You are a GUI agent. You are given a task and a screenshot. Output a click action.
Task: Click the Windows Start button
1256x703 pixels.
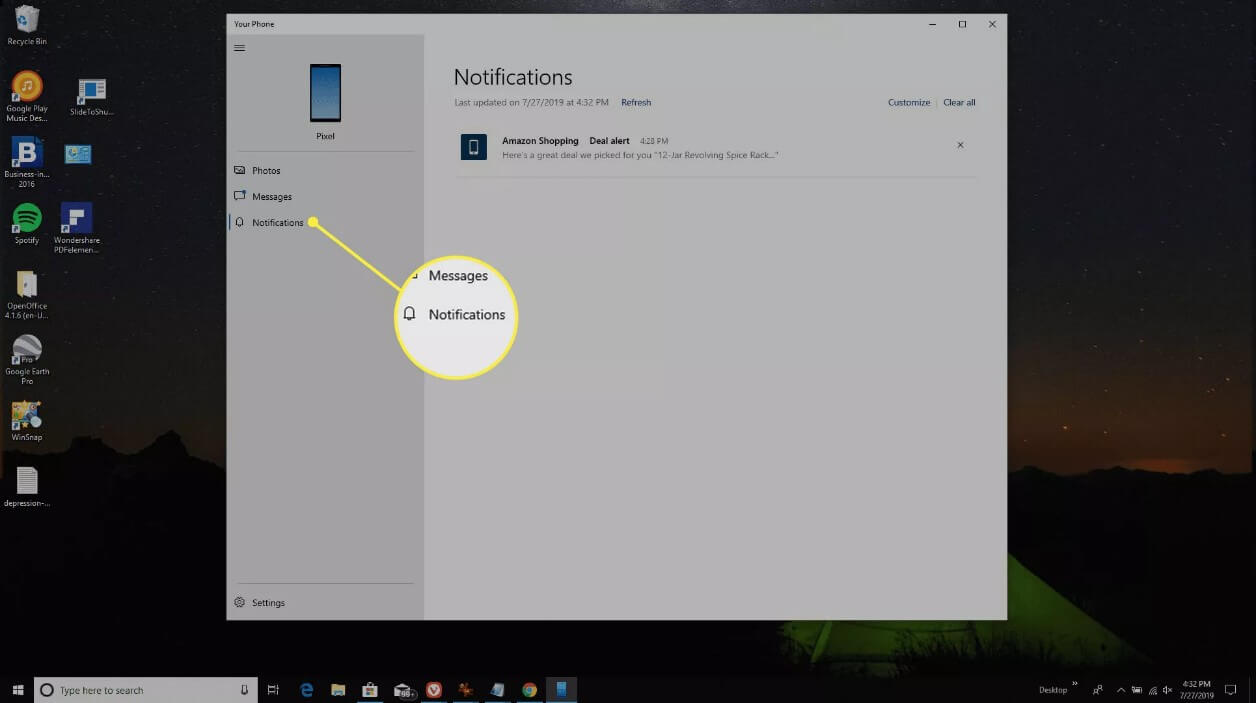pos(17,690)
